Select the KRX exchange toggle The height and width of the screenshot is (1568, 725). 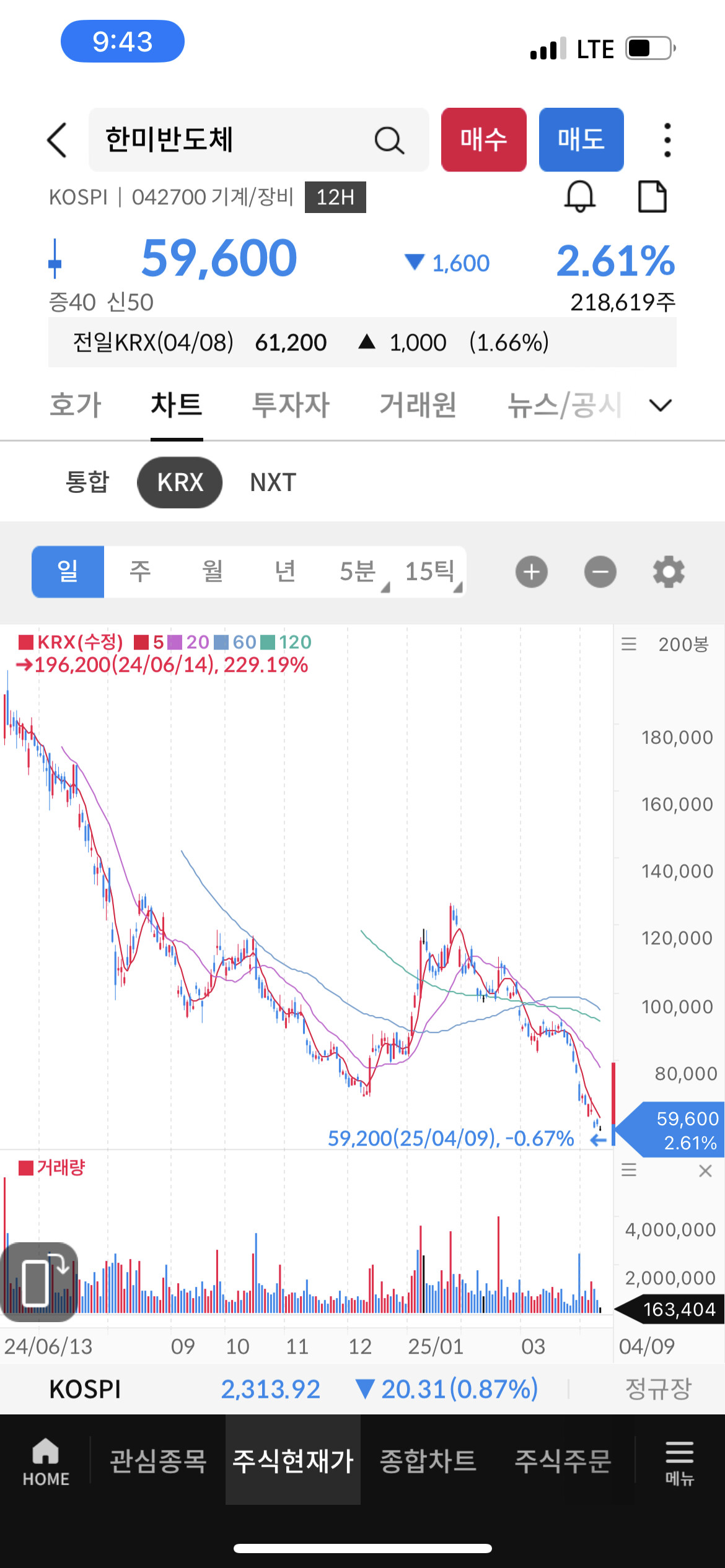coord(180,482)
